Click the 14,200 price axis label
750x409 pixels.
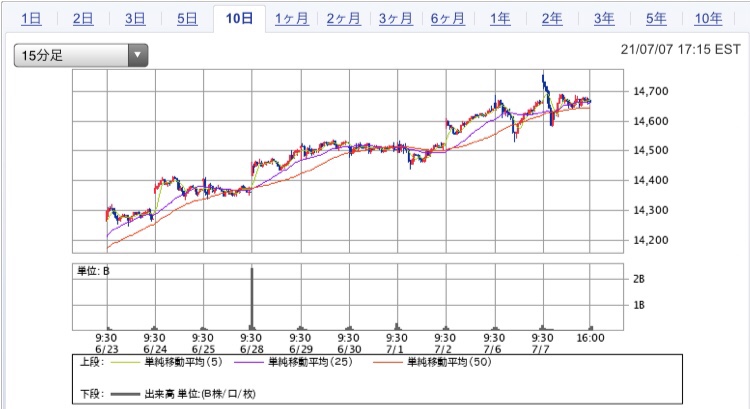(x=651, y=240)
